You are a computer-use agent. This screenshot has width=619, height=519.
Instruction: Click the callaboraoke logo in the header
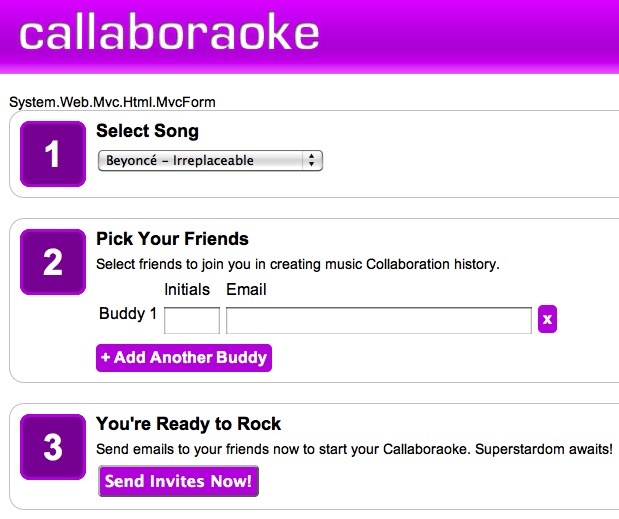(x=169, y=33)
